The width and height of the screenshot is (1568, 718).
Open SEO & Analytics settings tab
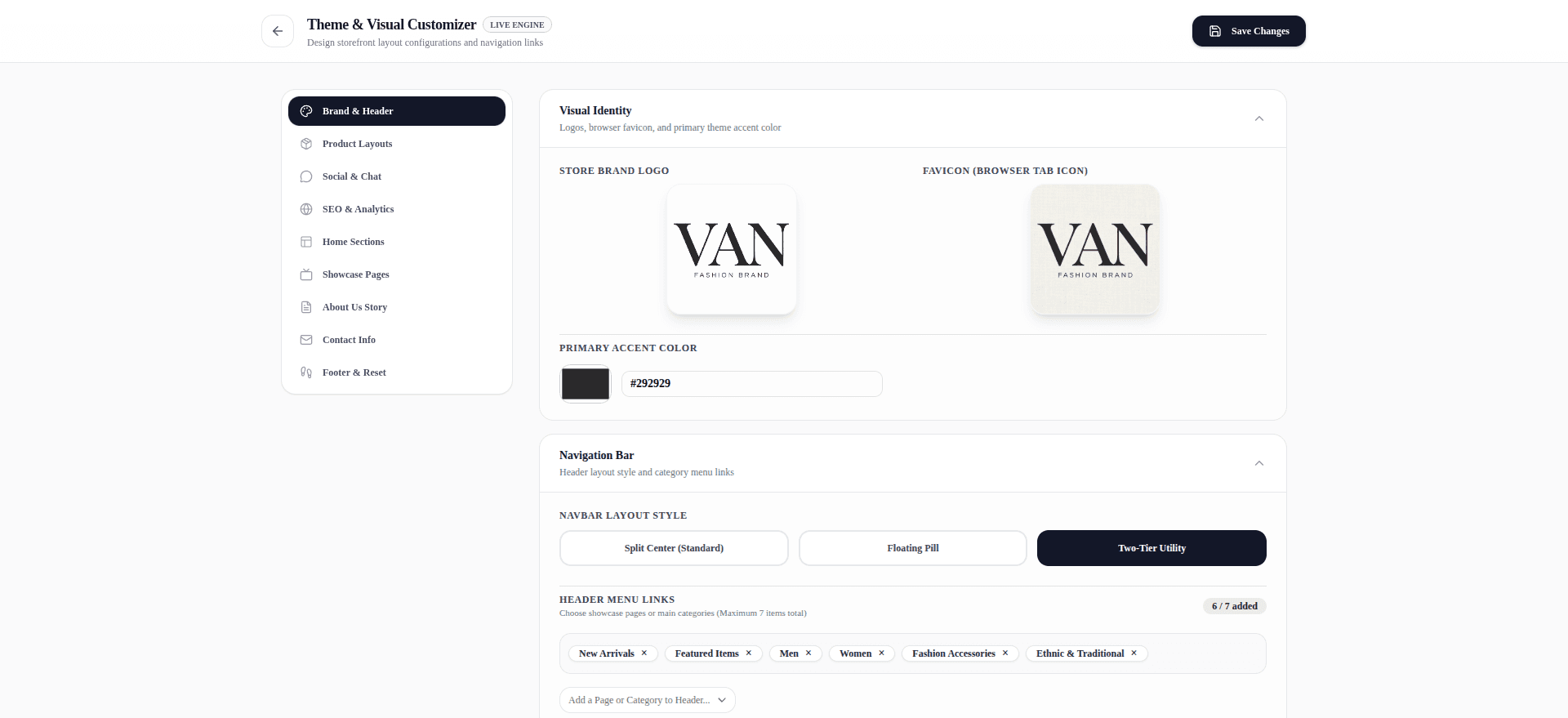tap(397, 209)
